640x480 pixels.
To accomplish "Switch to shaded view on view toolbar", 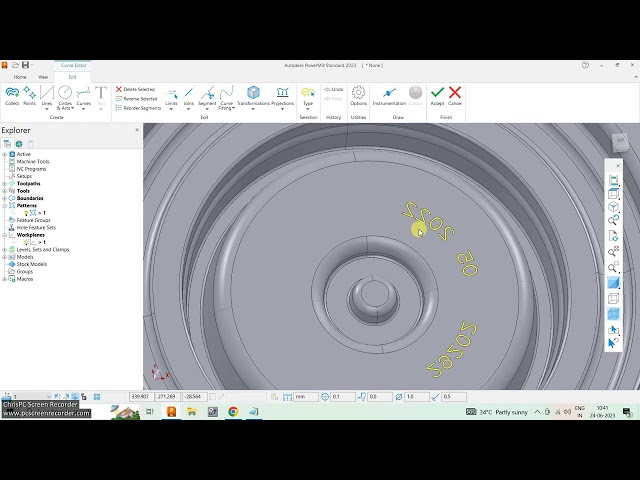I will click(613, 282).
